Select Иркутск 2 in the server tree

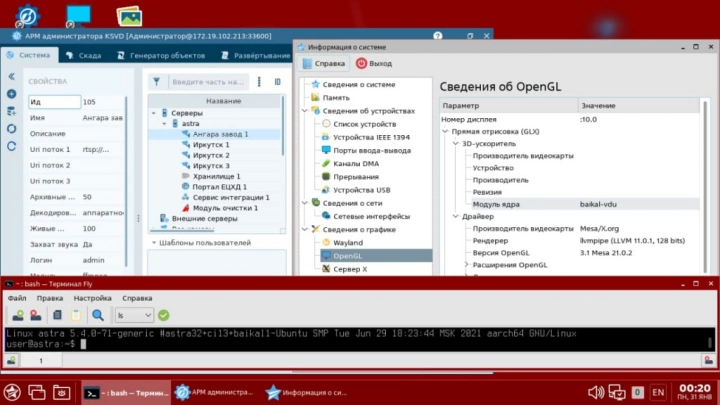211,155
